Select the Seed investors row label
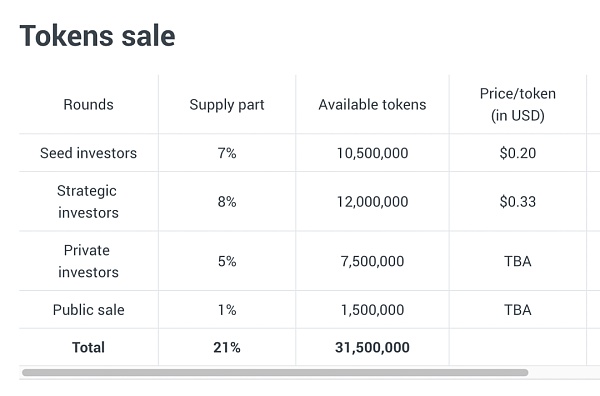This screenshot has height=396, width=600. point(88,153)
